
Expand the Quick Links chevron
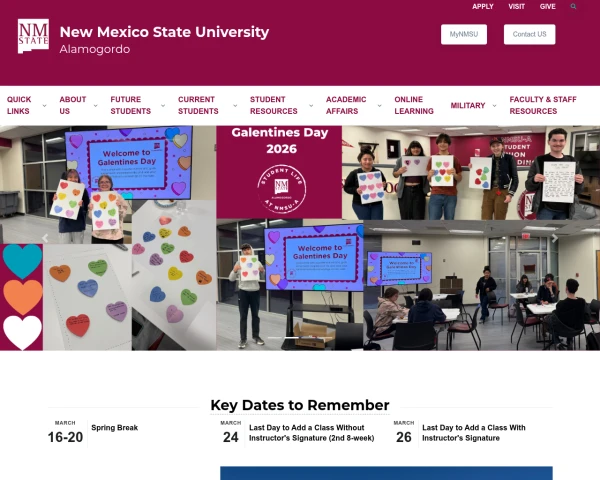[x=44, y=106]
